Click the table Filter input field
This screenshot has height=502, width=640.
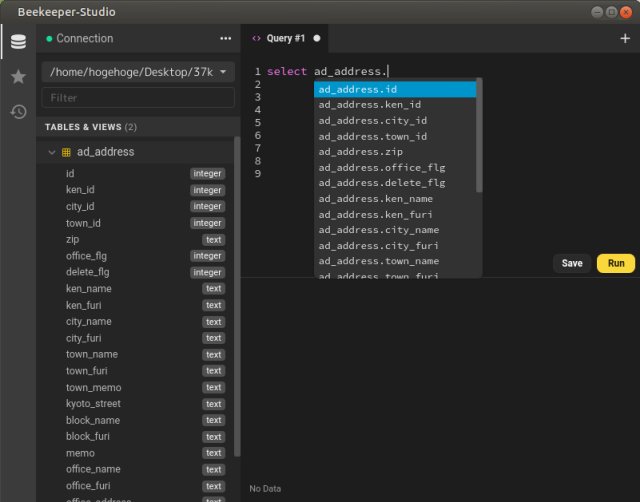pos(138,98)
